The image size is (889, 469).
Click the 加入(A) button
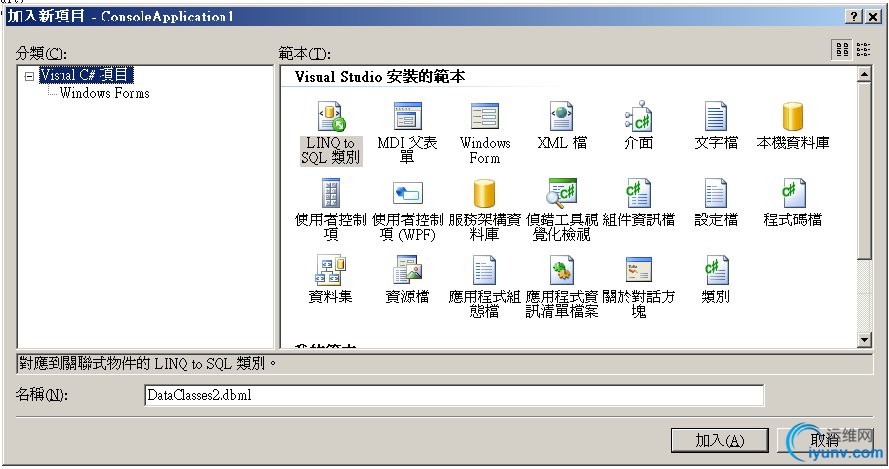point(719,440)
